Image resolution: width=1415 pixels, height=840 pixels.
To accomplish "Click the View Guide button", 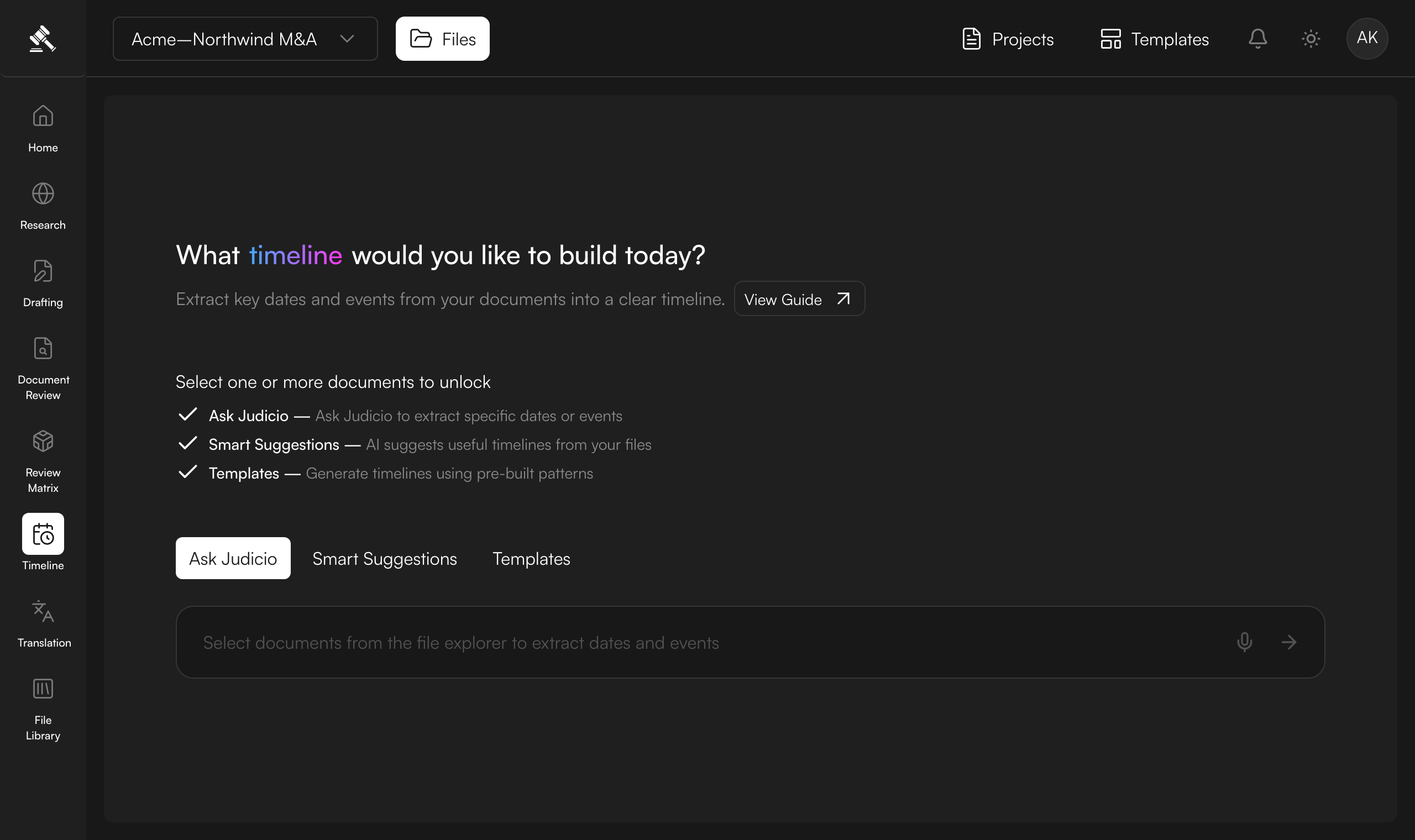I will 799,299.
